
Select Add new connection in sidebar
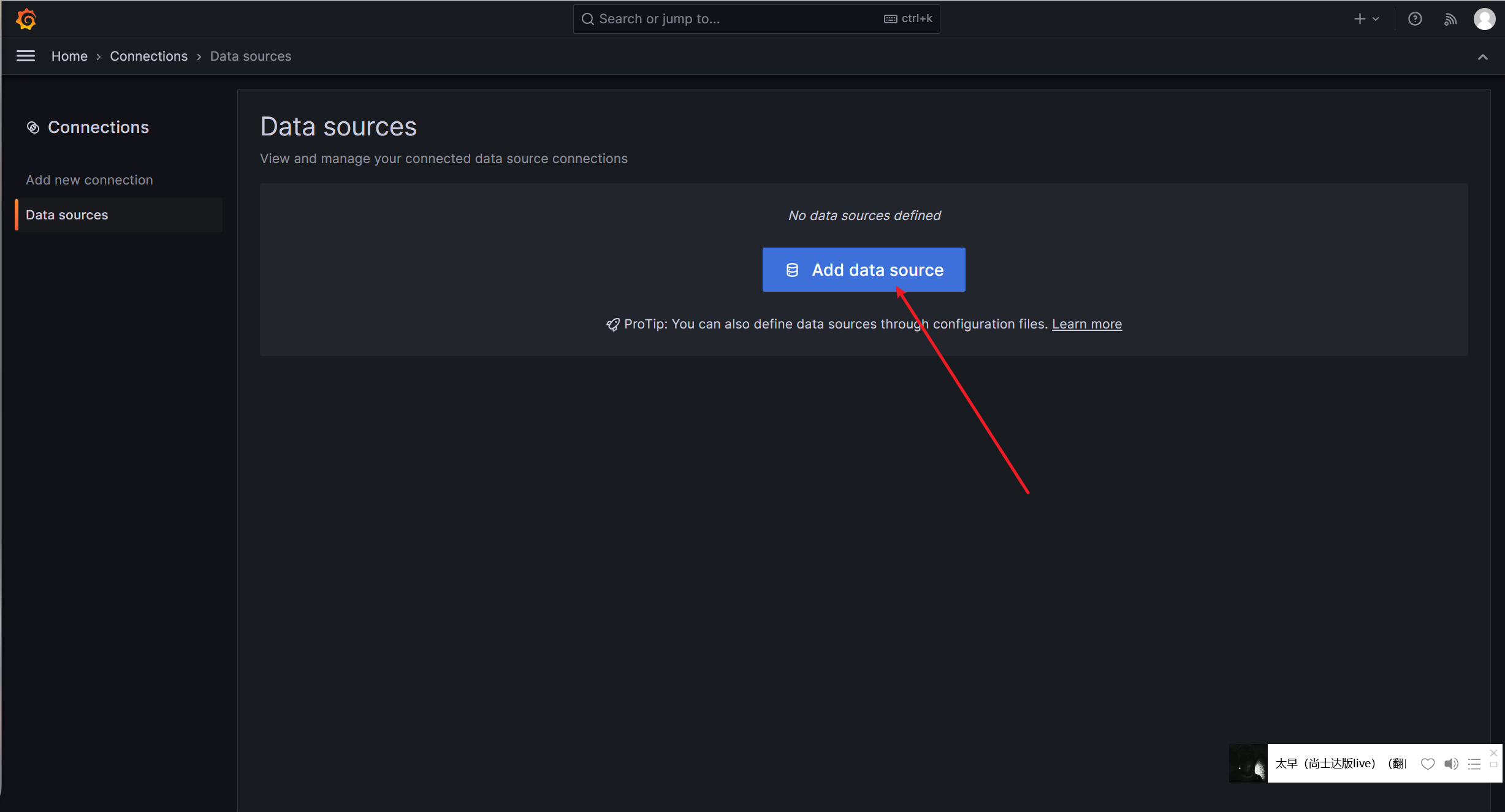pyautogui.click(x=90, y=180)
